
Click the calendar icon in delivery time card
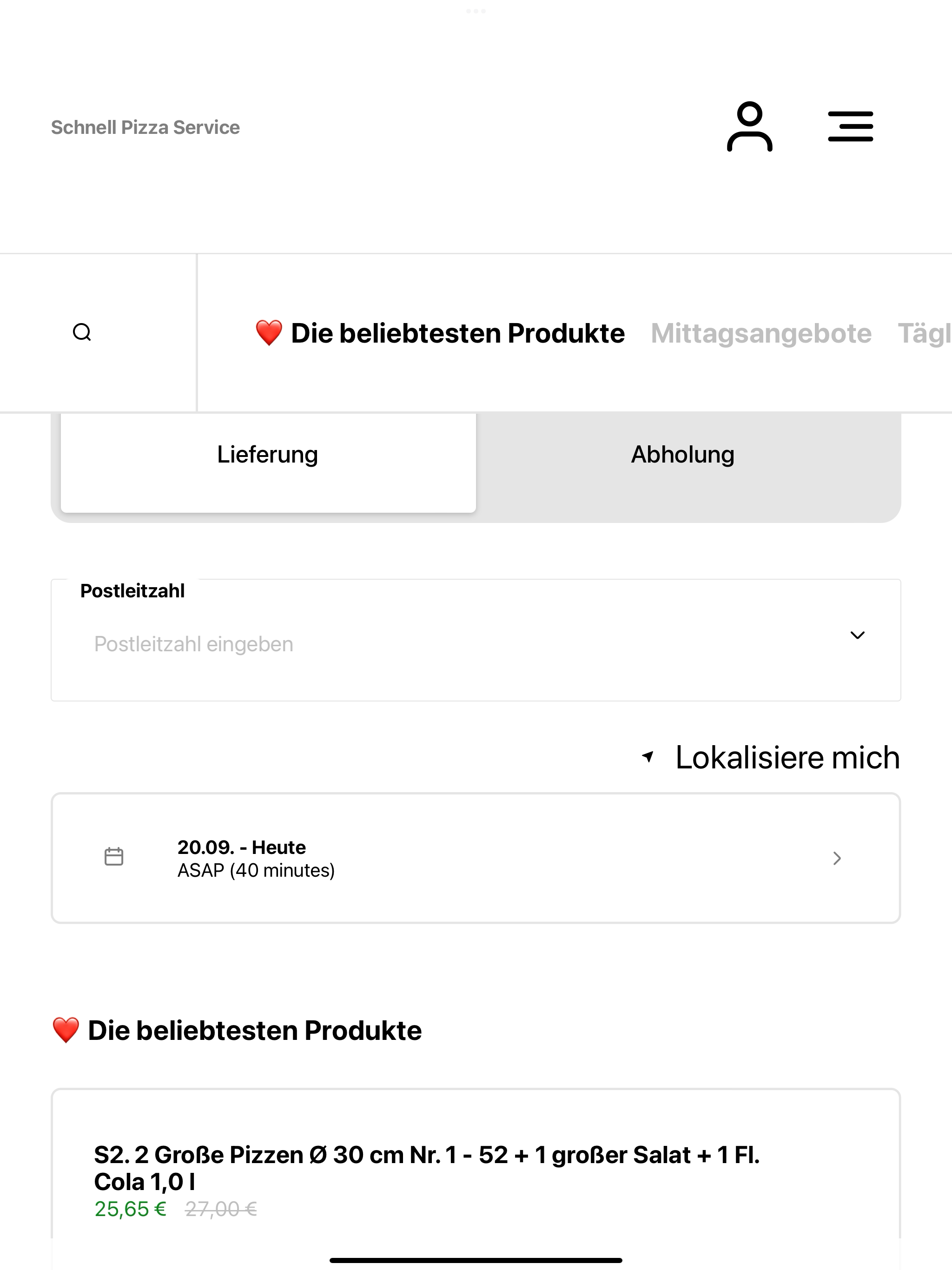[x=114, y=857]
